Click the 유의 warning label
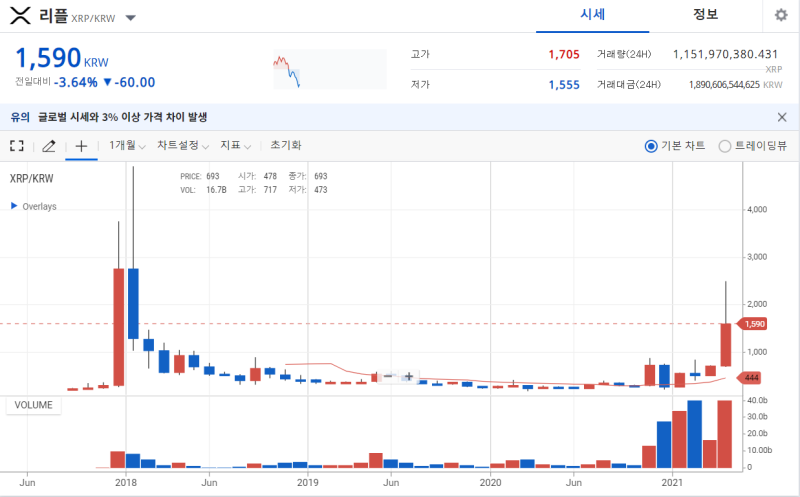800x497 pixels. (20, 117)
